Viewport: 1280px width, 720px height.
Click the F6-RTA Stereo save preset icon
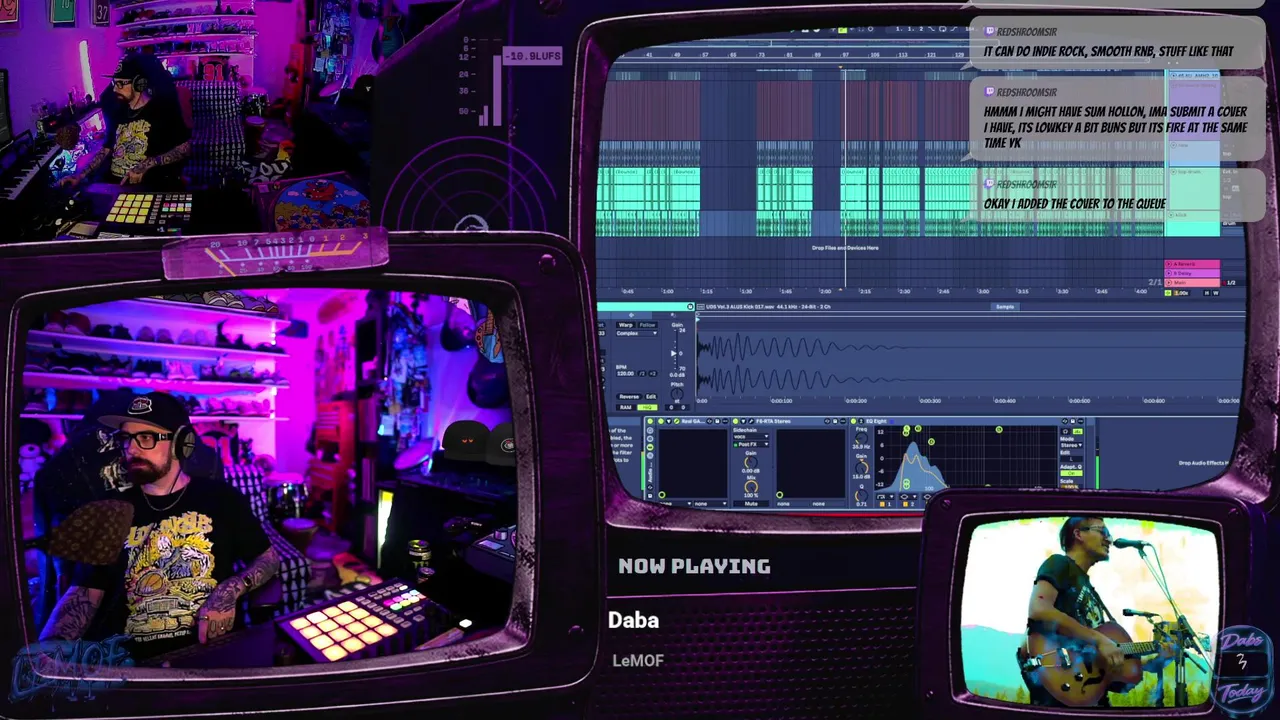pos(835,421)
